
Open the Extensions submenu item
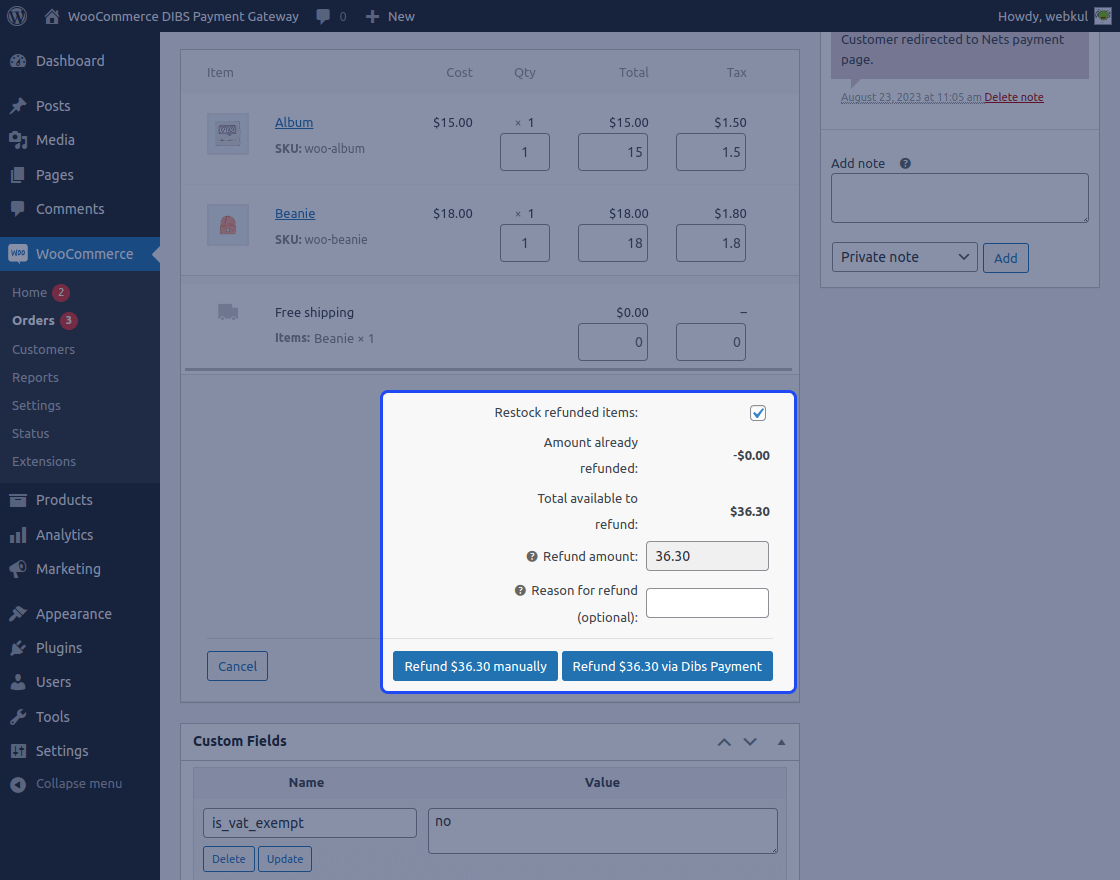click(x=44, y=461)
